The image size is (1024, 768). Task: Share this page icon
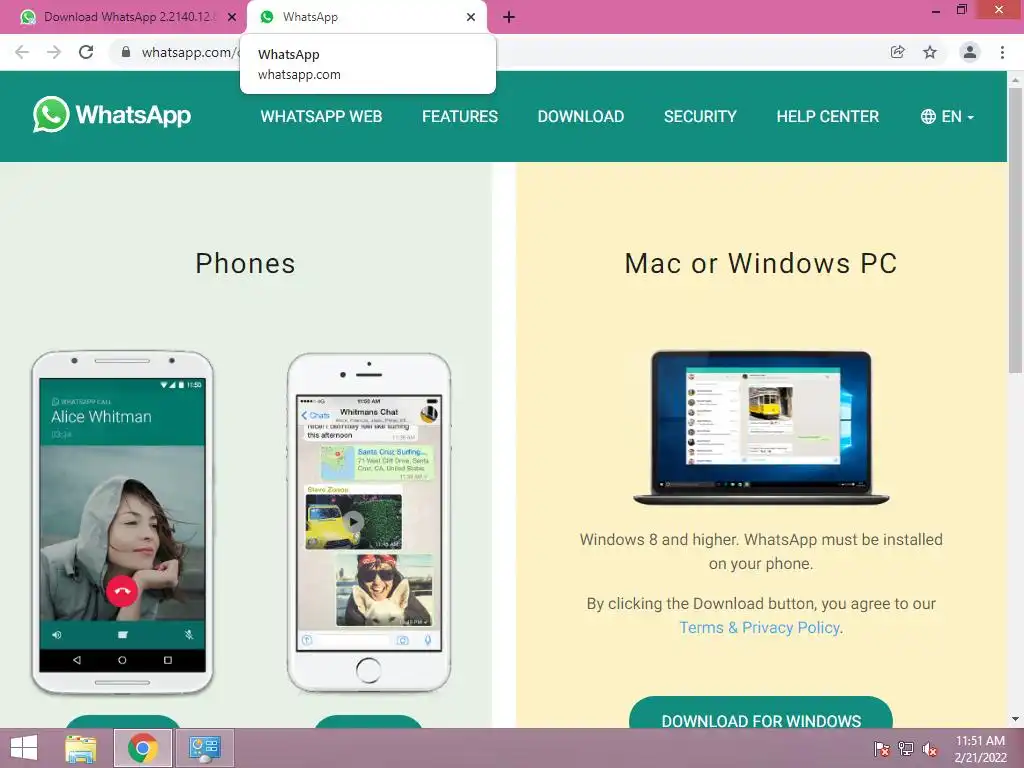click(898, 52)
